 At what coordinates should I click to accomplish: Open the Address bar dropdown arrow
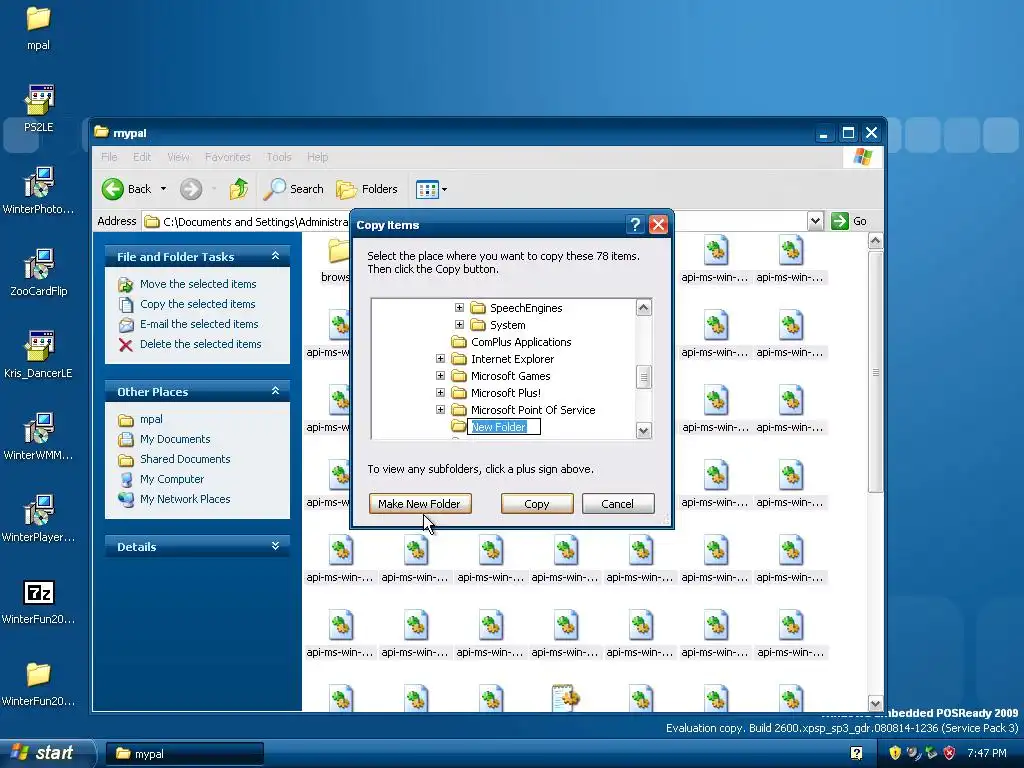pos(815,221)
